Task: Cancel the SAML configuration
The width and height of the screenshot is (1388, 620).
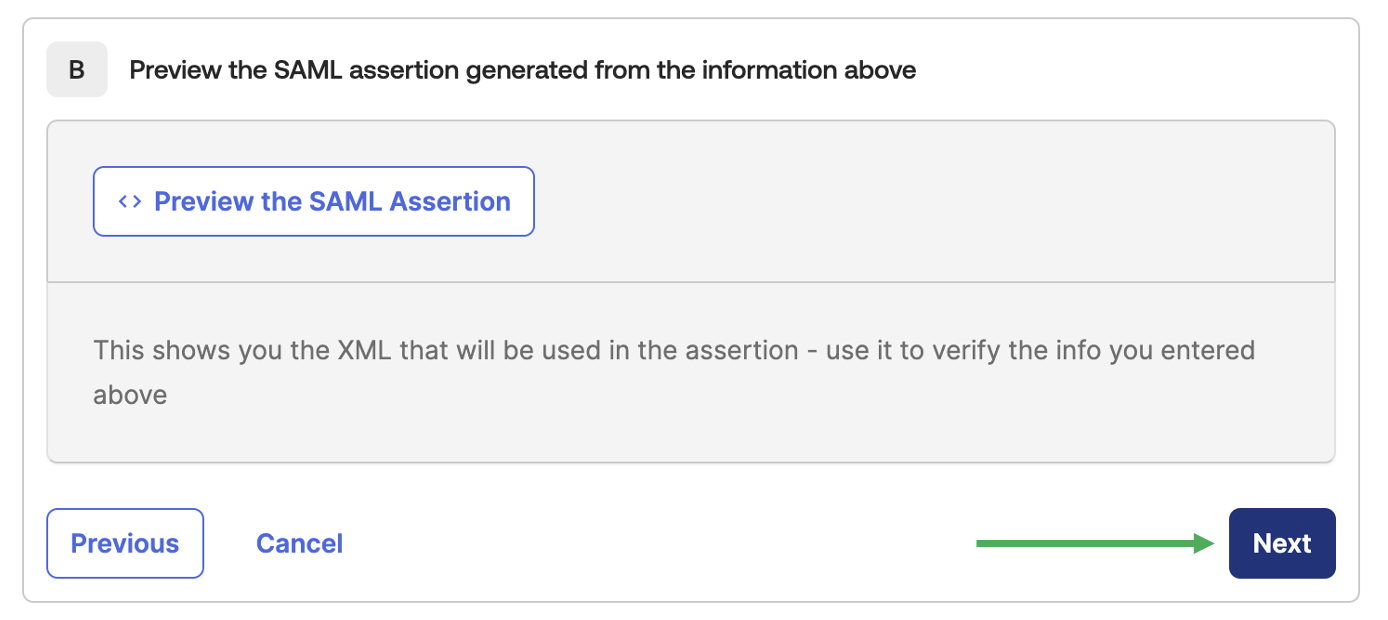Action: coord(299,543)
